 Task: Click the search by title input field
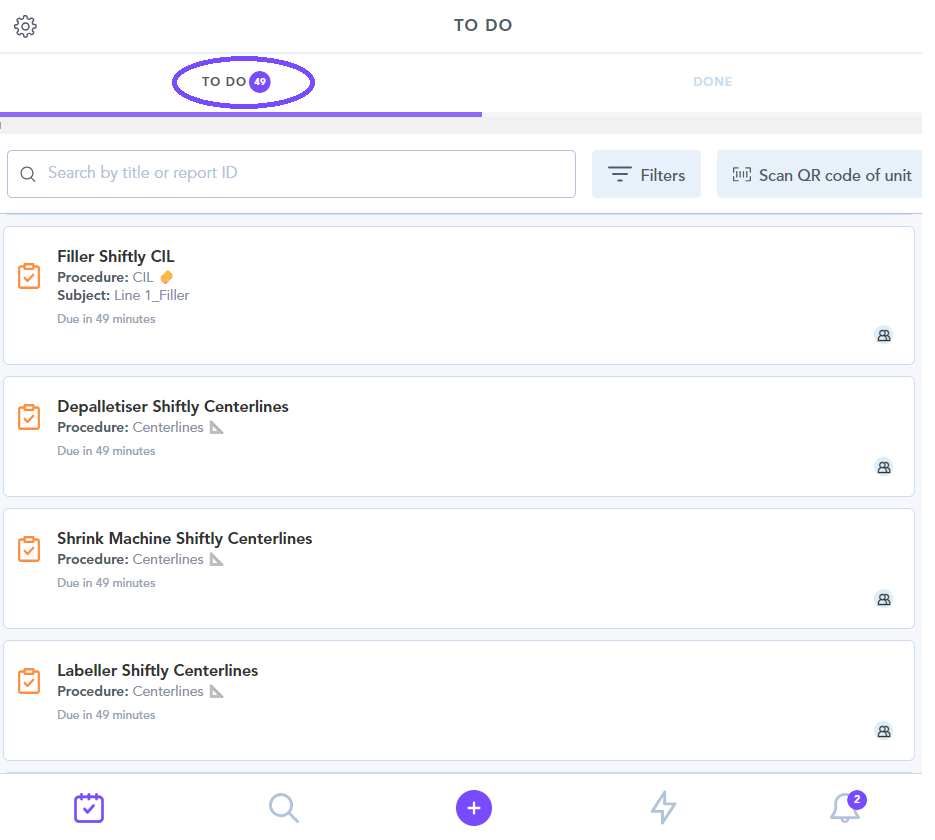pyautogui.click(x=300, y=174)
